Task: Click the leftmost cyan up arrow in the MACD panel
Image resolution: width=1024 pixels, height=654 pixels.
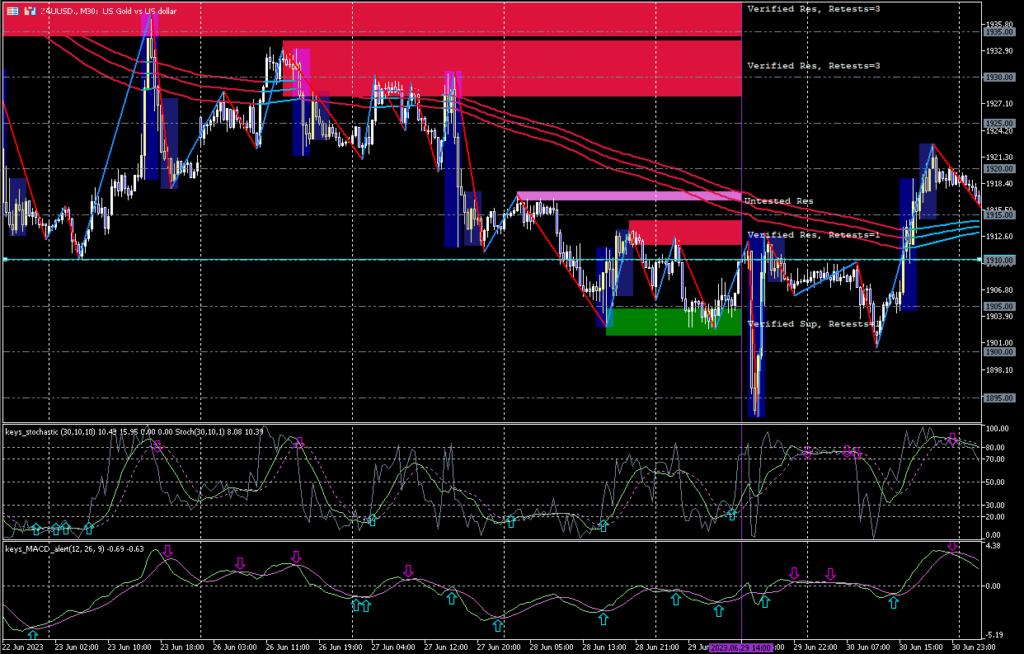Action: pyautogui.click(x=32, y=634)
